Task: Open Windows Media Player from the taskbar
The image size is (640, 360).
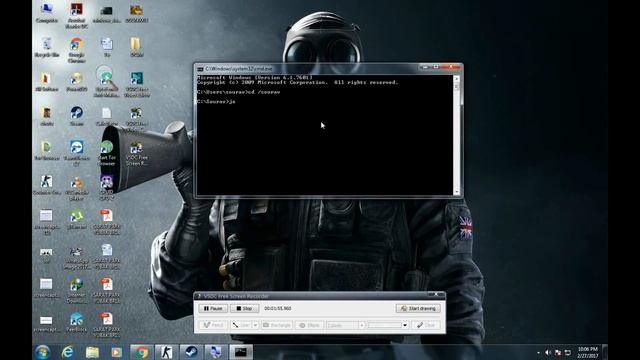Action: click(x=117, y=352)
